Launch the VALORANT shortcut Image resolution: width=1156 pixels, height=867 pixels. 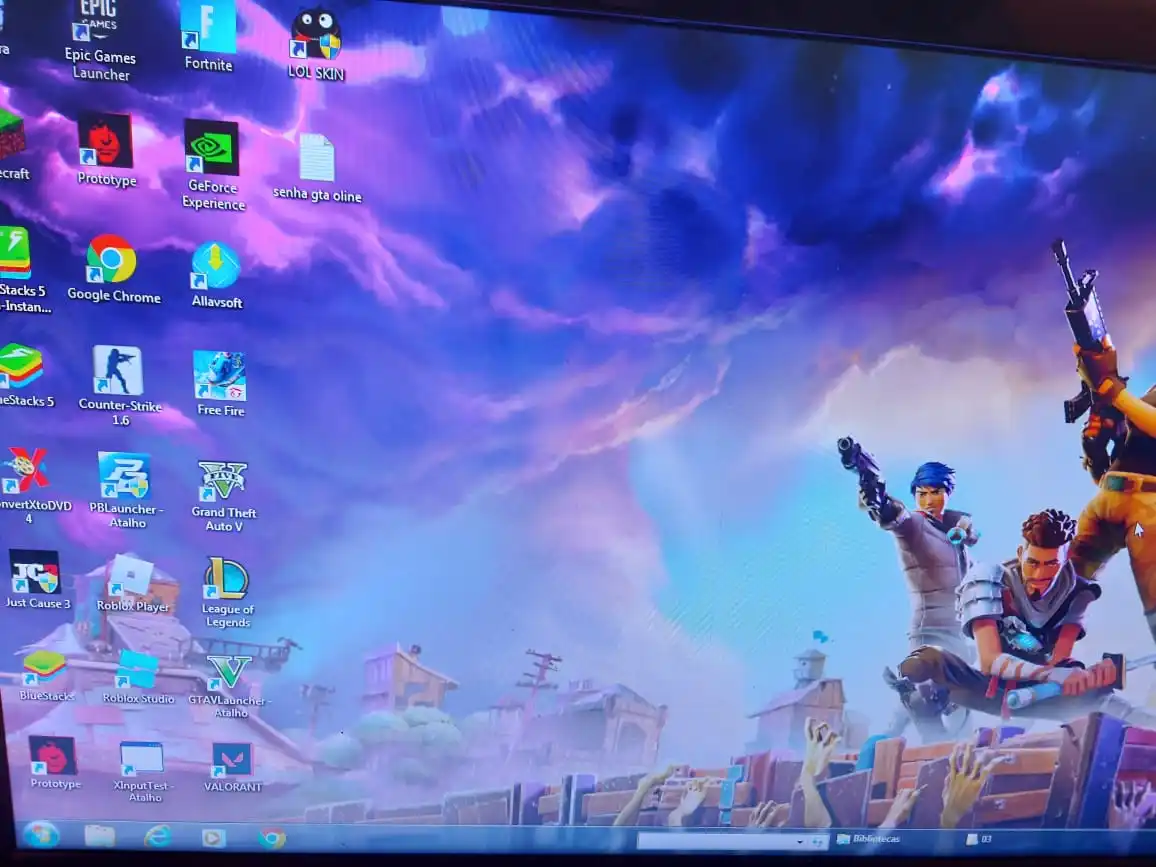[x=232, y=767]
